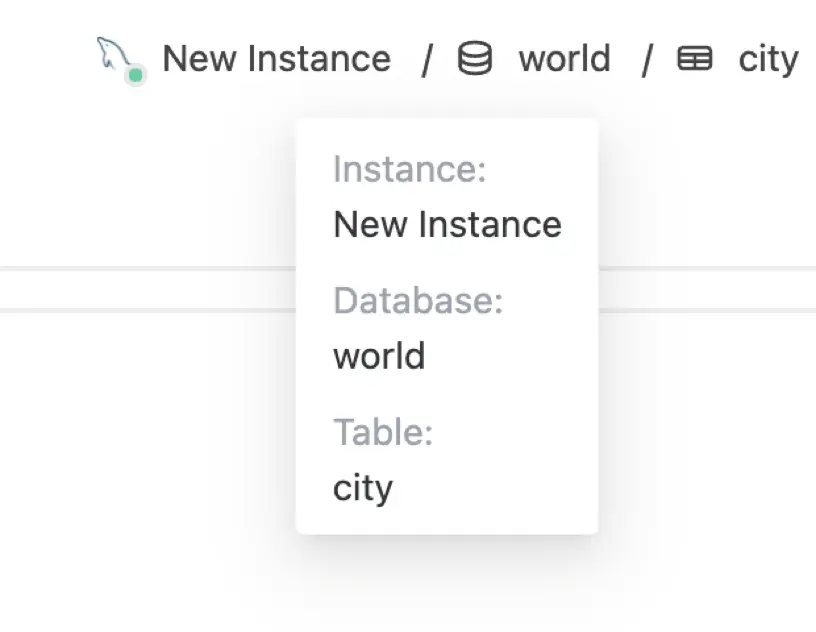Click the Database: label in the popover
The image size is (816, 632).
click(x=418, y=300)
